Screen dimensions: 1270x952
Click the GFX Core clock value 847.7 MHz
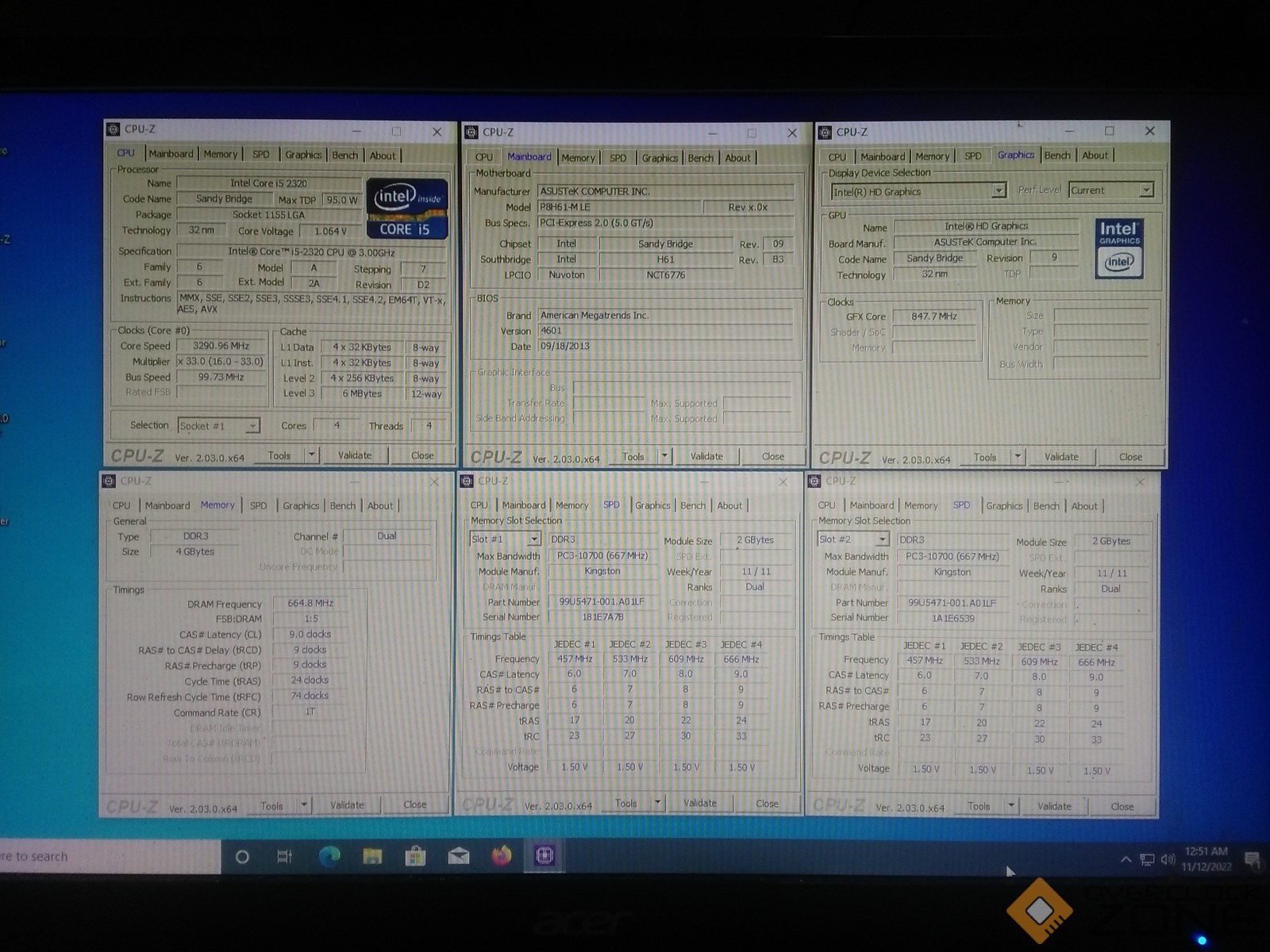click(x=934, y=317)
